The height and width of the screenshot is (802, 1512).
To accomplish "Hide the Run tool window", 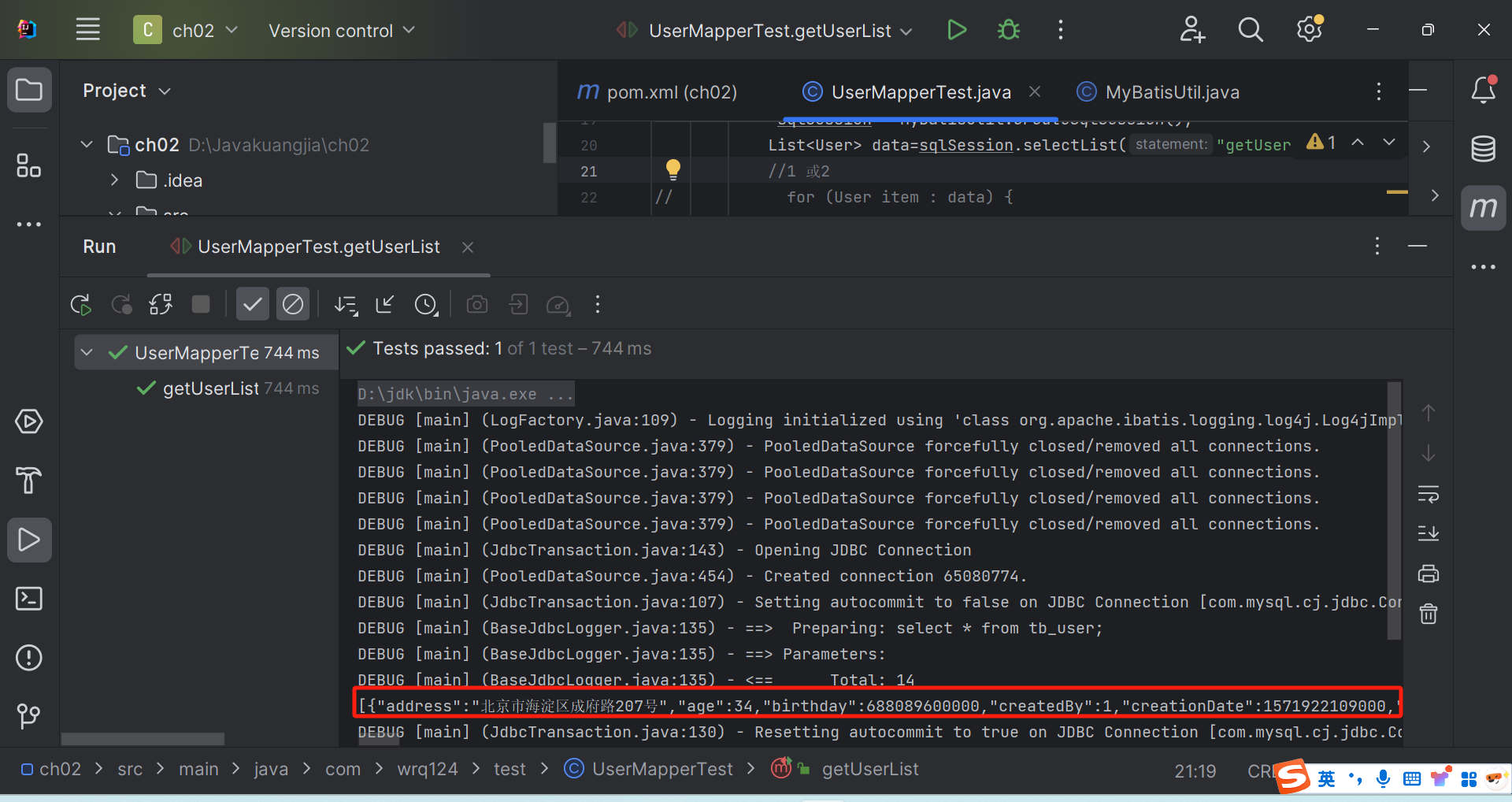I will tap(1417, 246).
